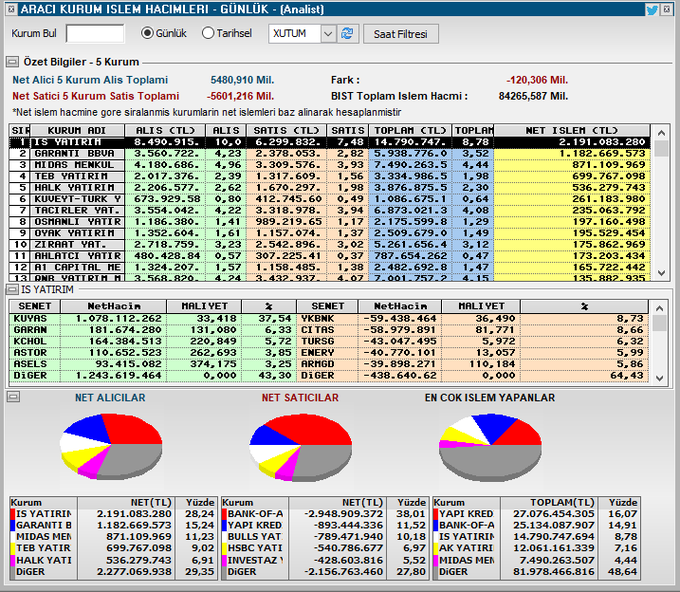Select the TACIRLER YAT. row
The height and width of the screenshot is (592, 680).
[330, 210]
